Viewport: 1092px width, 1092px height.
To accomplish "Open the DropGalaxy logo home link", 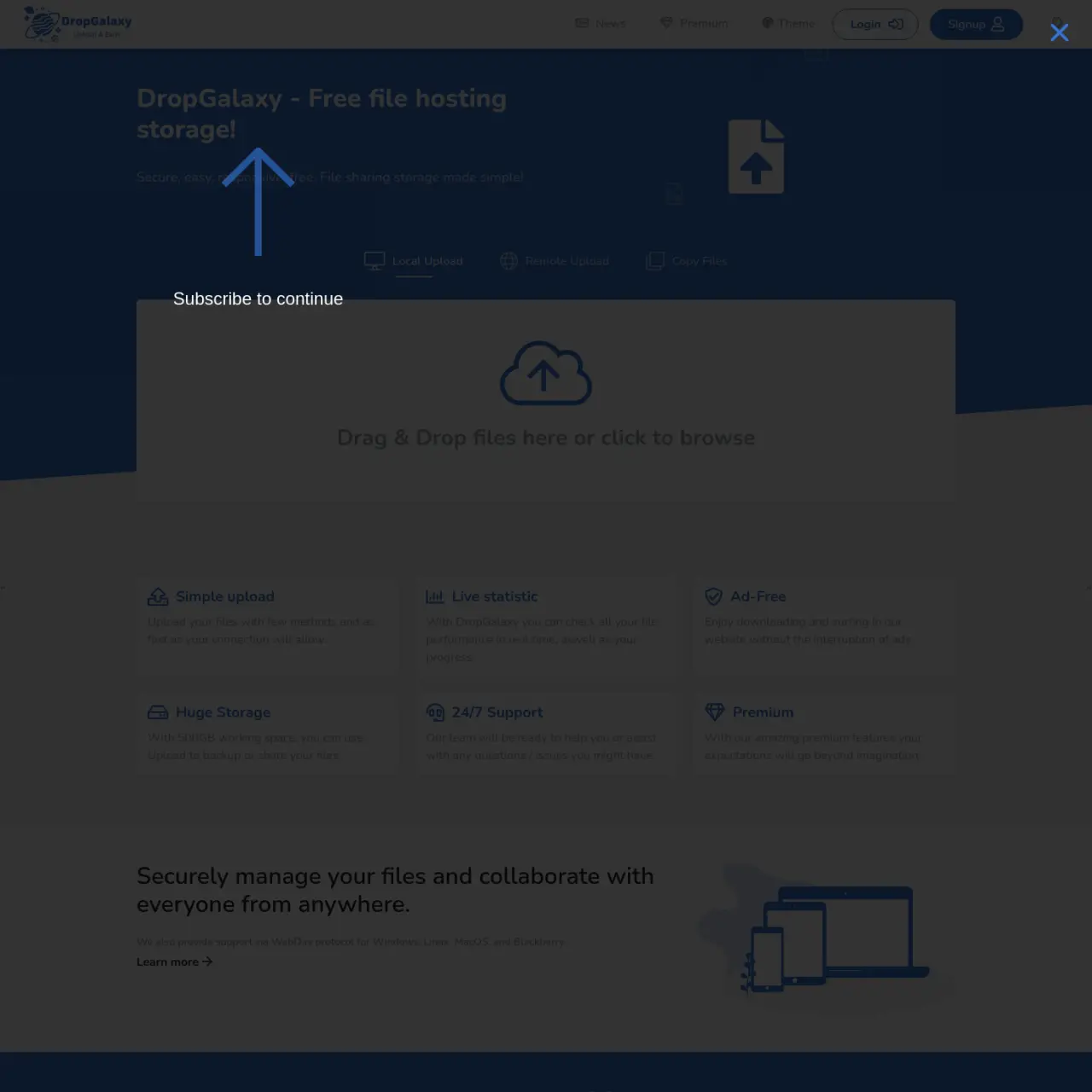I will coord(78,24).
